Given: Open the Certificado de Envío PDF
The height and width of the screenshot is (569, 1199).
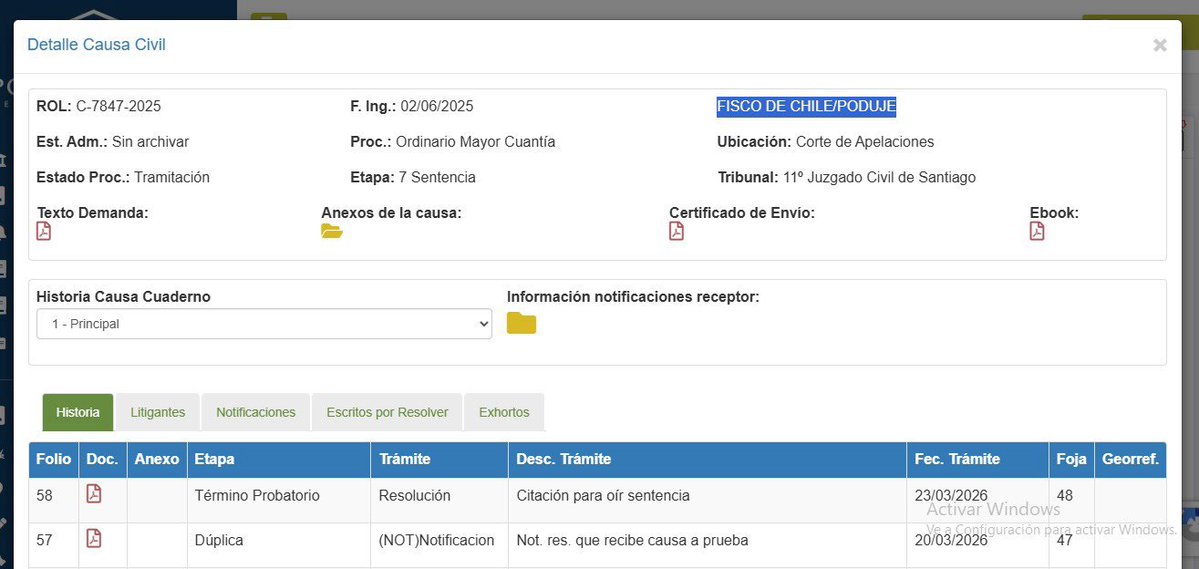Looking at the screenshot, I should tap(676, 231).
